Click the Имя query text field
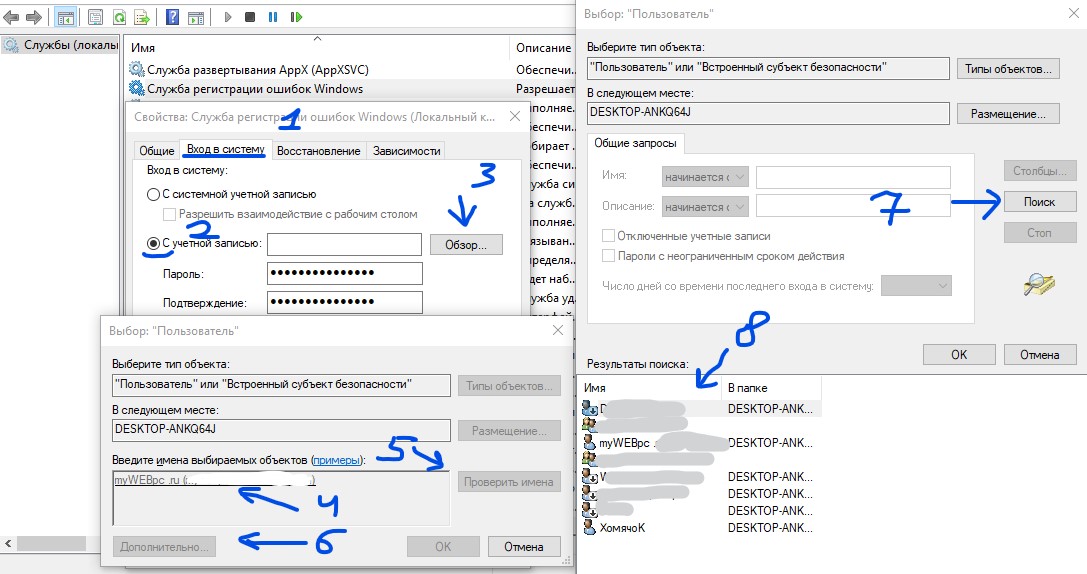The width and height of the screenshot is (1087, 574). tap(853, 177)
